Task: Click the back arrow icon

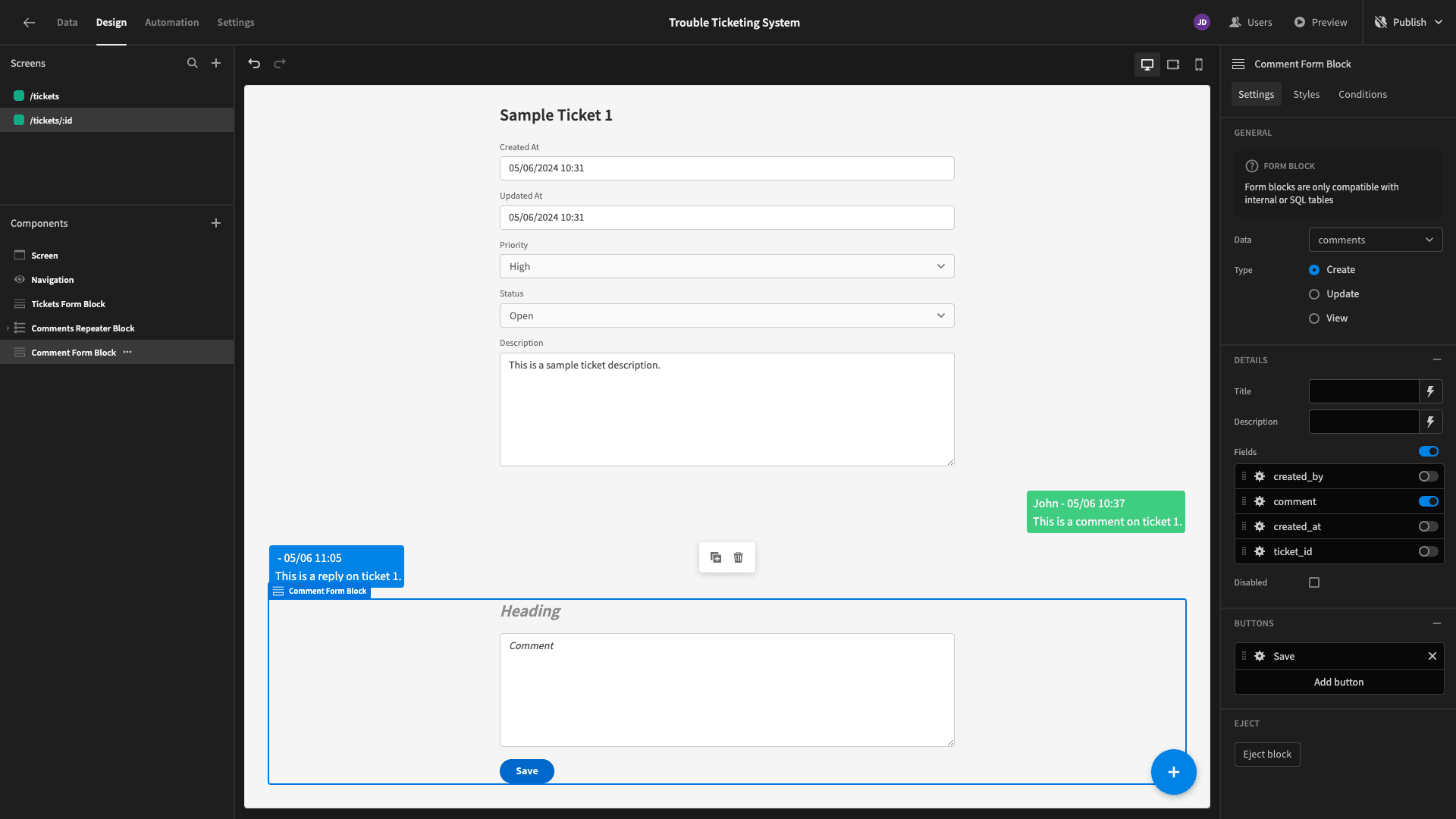Action: pyautogui.click(x=29, y=23)
